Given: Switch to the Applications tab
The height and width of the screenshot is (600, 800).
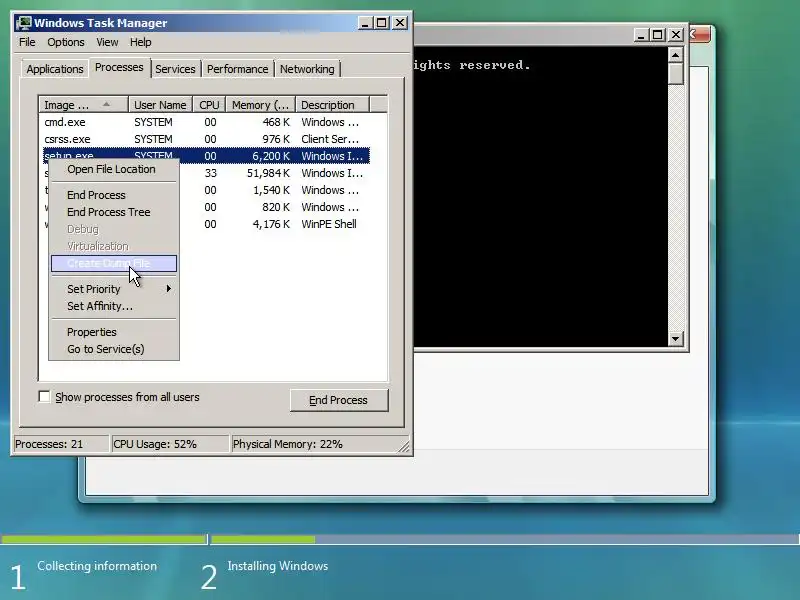Looking at the screenshot, I should 55,69.
